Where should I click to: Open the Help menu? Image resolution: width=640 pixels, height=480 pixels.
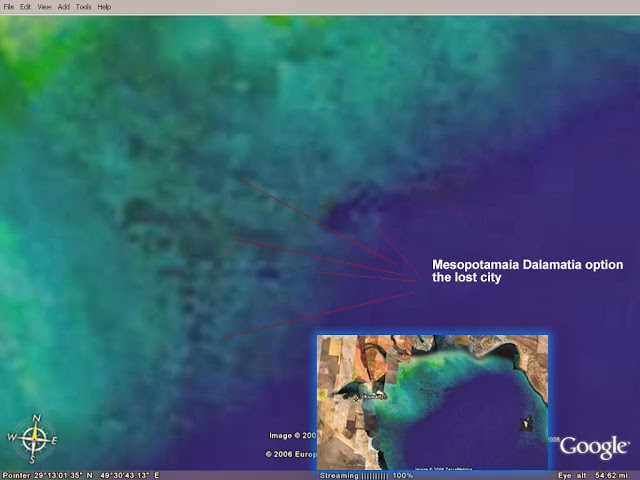(x=104, y=7)
